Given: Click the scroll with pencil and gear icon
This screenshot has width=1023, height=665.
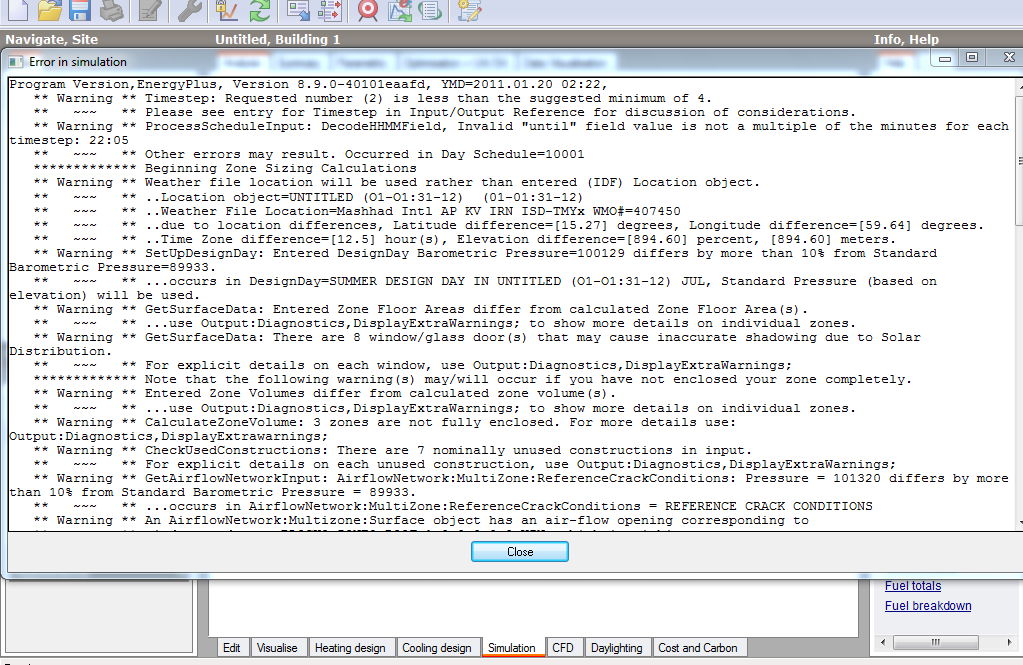Looking at the screenshot, I should click(x=469, y=9).
